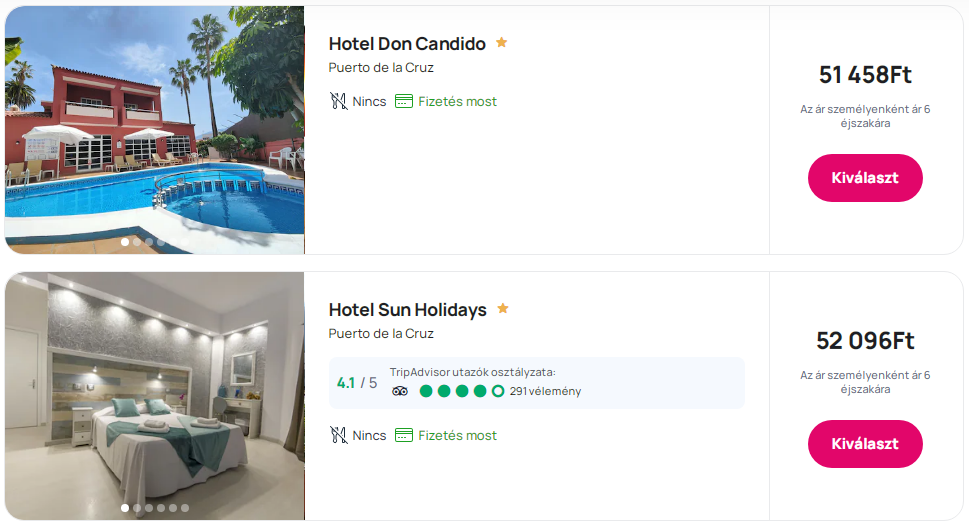Viewport: 969px width, 529px height.
Task: Click the no-meal cutlery icon for Don Candido
Action: (x=339, y=101)
